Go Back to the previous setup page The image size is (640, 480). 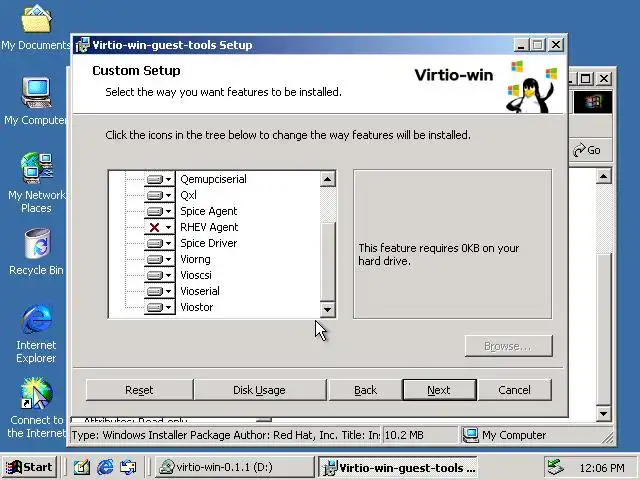pos(365,390)
